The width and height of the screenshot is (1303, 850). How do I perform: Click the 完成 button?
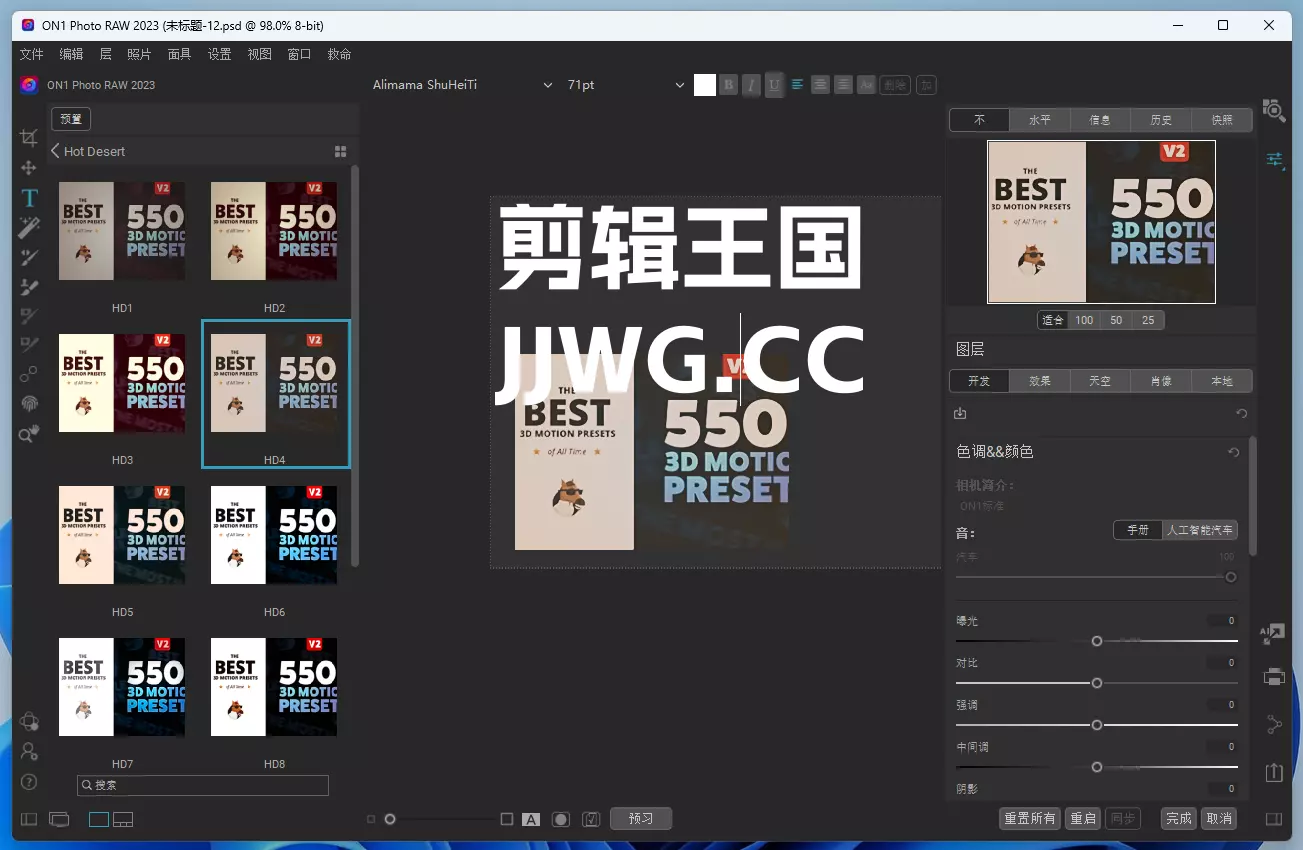pyautogui.click(x=1179, y=818)
